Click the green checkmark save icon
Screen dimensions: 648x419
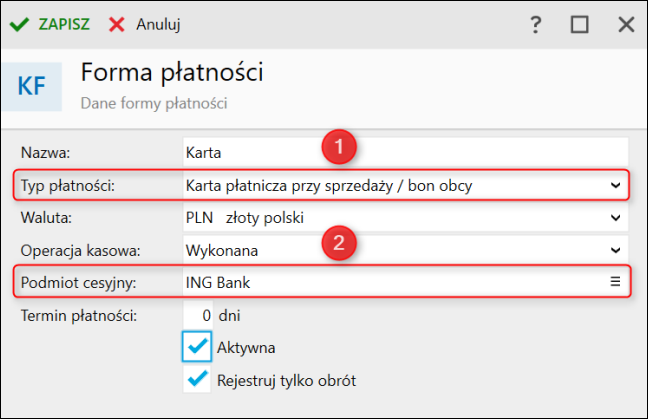click(x=19, y=24)
